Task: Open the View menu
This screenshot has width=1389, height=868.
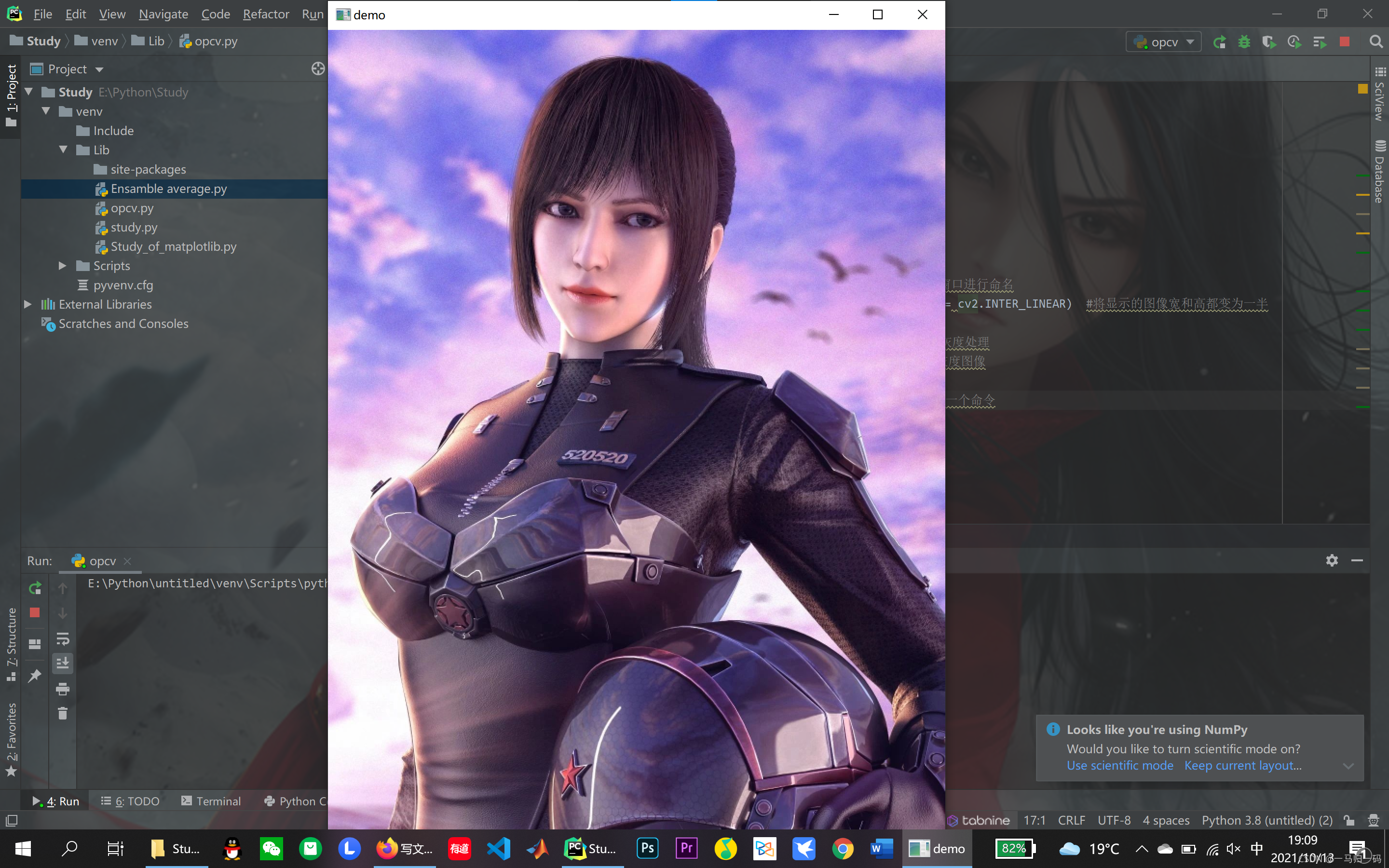Action: coord(112,14)
